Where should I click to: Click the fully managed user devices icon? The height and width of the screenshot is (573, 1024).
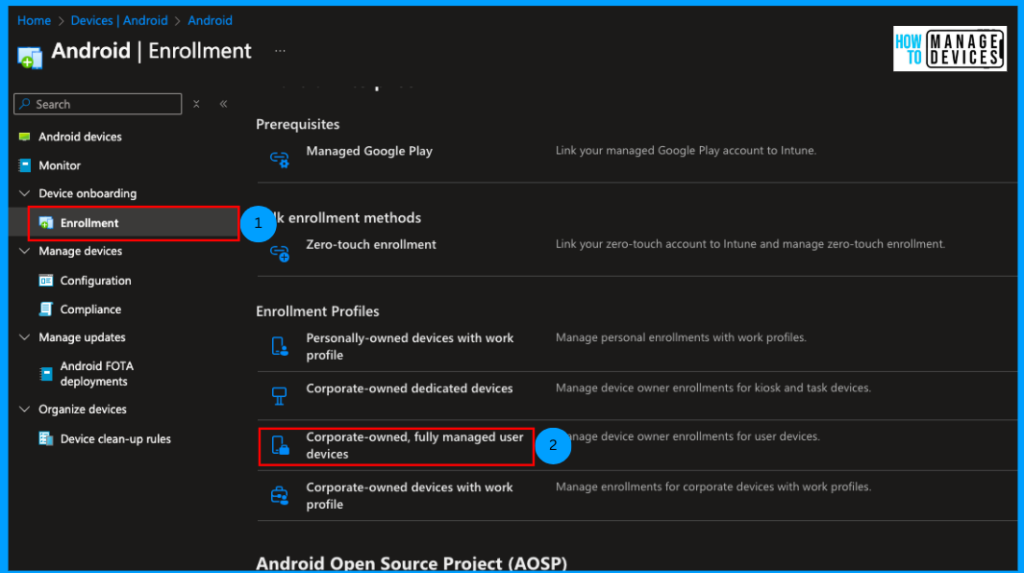[x=280, y=446]
